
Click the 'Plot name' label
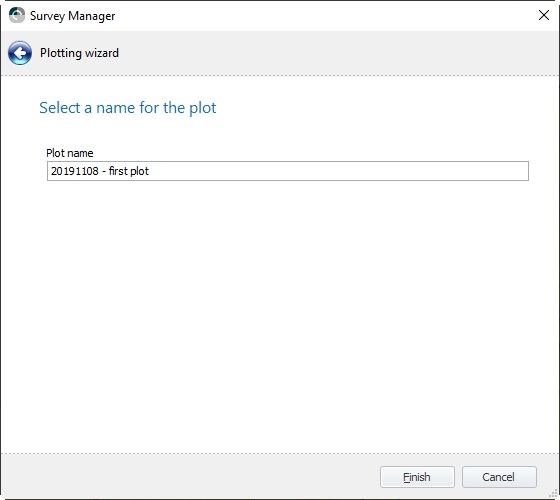[x=70, y=153]
